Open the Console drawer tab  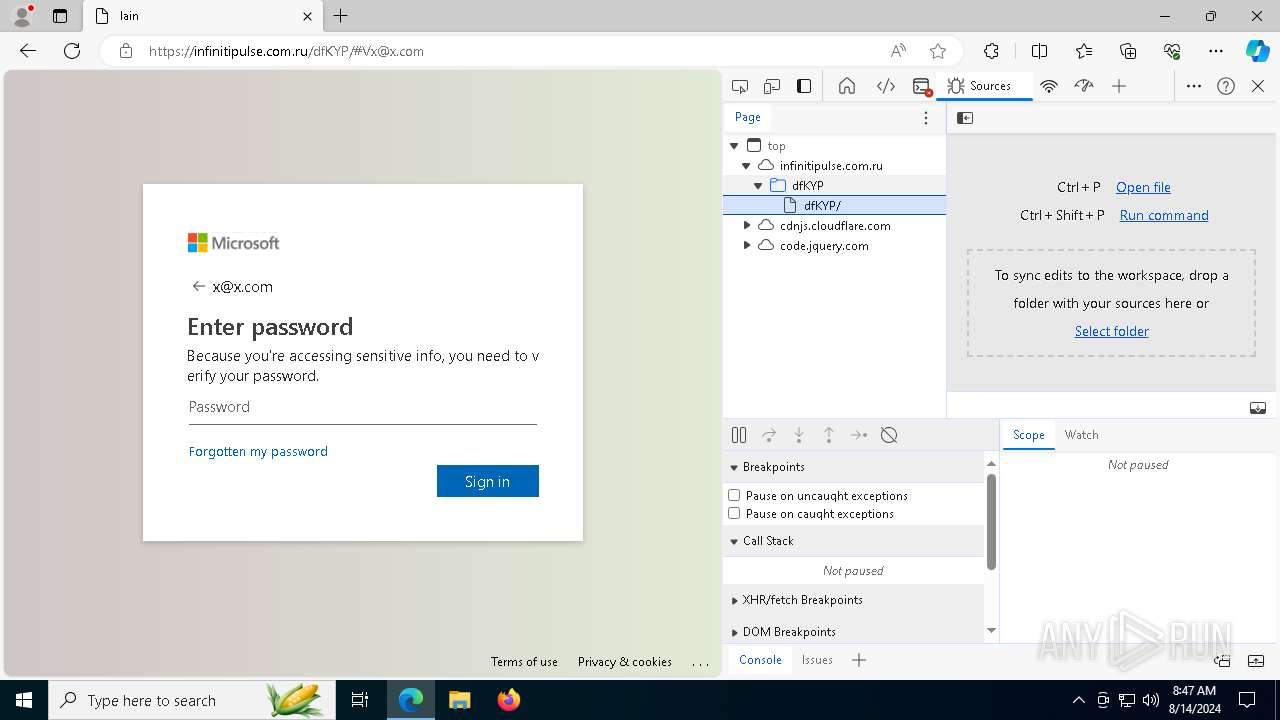click(760, 660)
